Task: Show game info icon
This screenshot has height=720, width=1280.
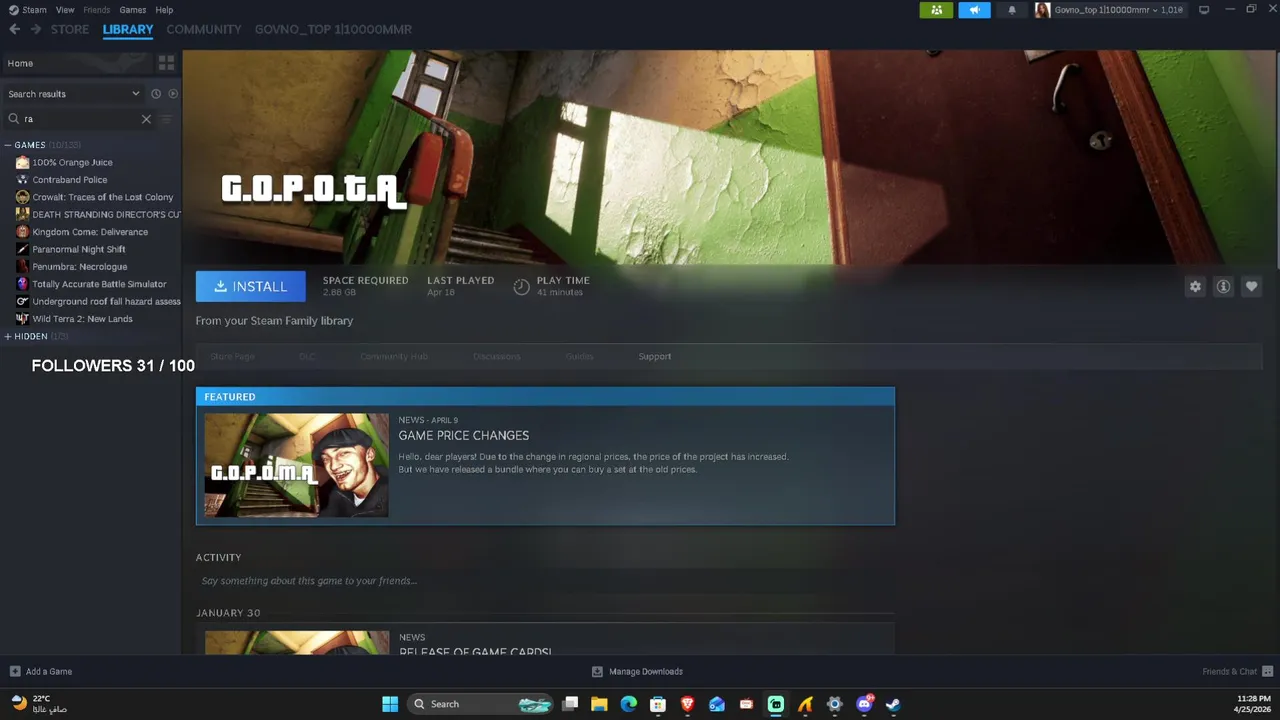Action: point(1223,286)
